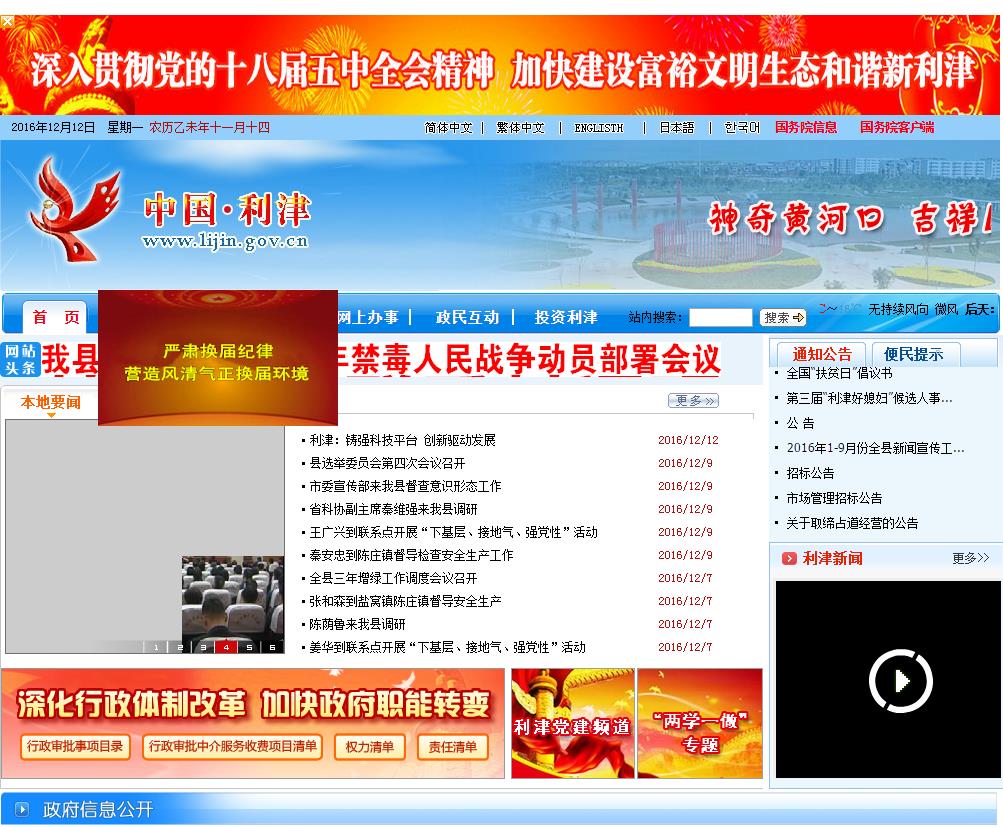Switch language to 日本語
The width and height of the screenshot is (1003, 827).
click(x=677, y=128)
